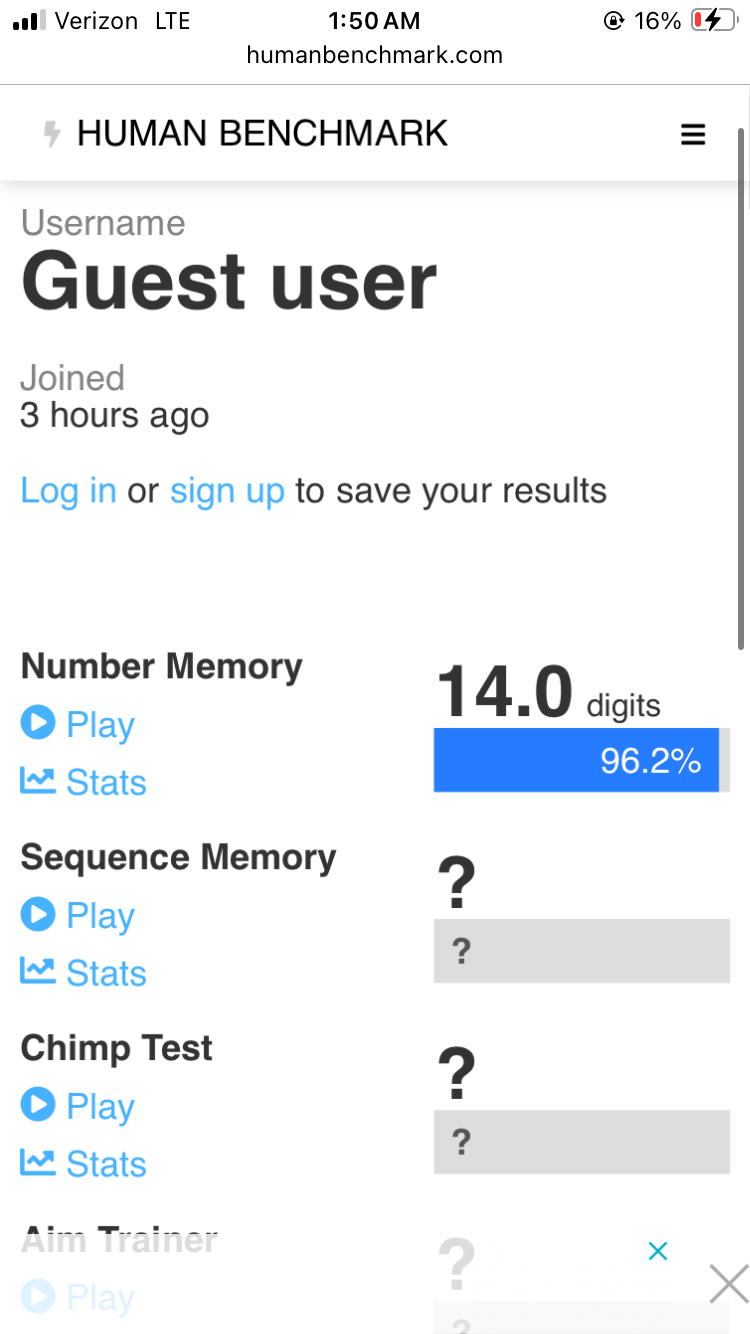The width and height of the screenshot is (750, 1334).
Task: Open Stats link under Sequence Memory
Action: [106, 973]
